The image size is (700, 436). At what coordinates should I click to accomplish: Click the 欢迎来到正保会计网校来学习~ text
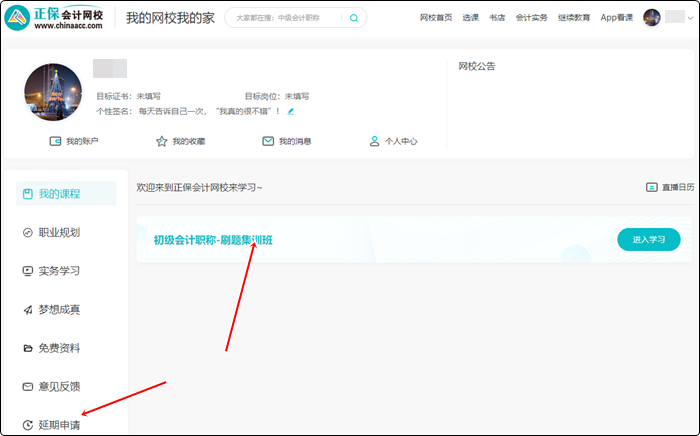(199, 187)
